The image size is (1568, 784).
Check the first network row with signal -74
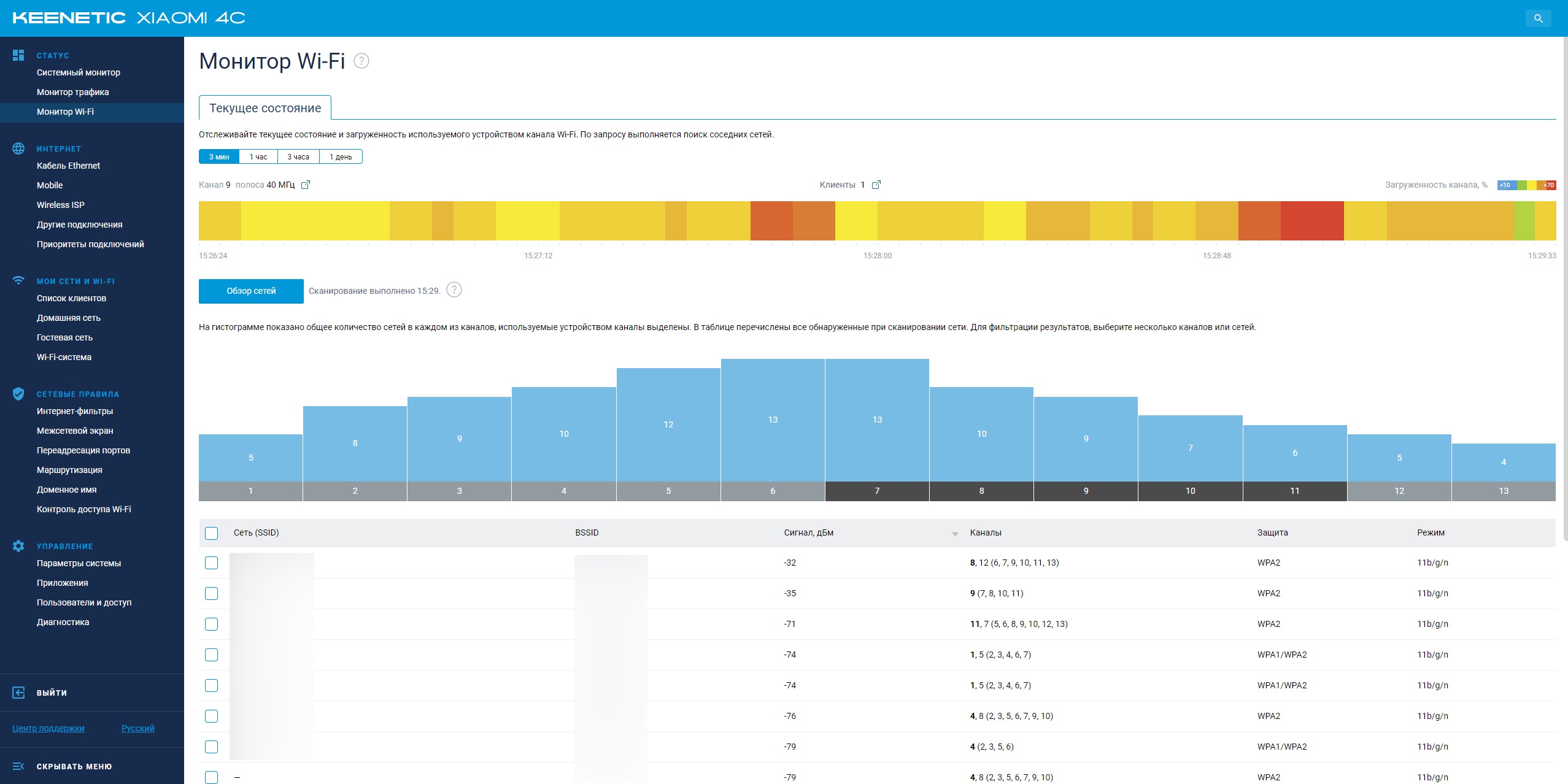tap(211, 655)
